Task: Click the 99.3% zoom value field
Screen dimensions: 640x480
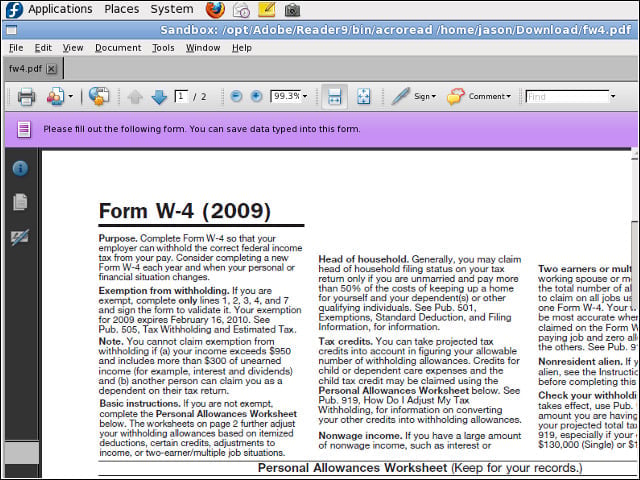Action: pyautogui.click(x=285, y=96)
